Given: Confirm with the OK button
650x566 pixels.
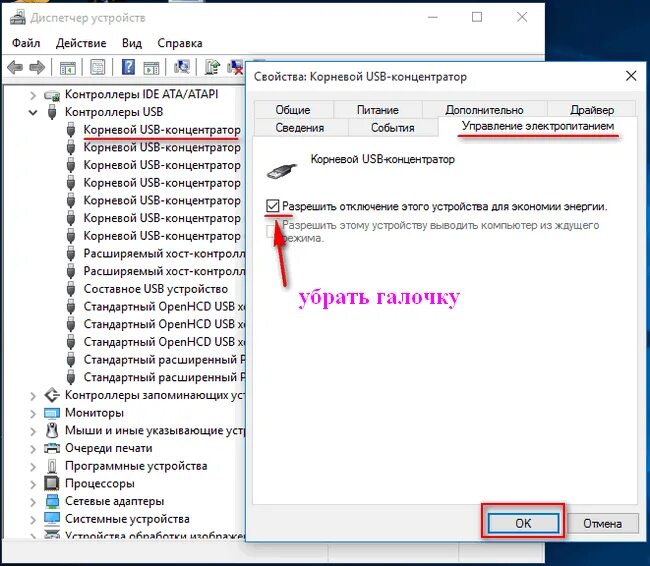Looking at the screenshot, I should [523, 523].
